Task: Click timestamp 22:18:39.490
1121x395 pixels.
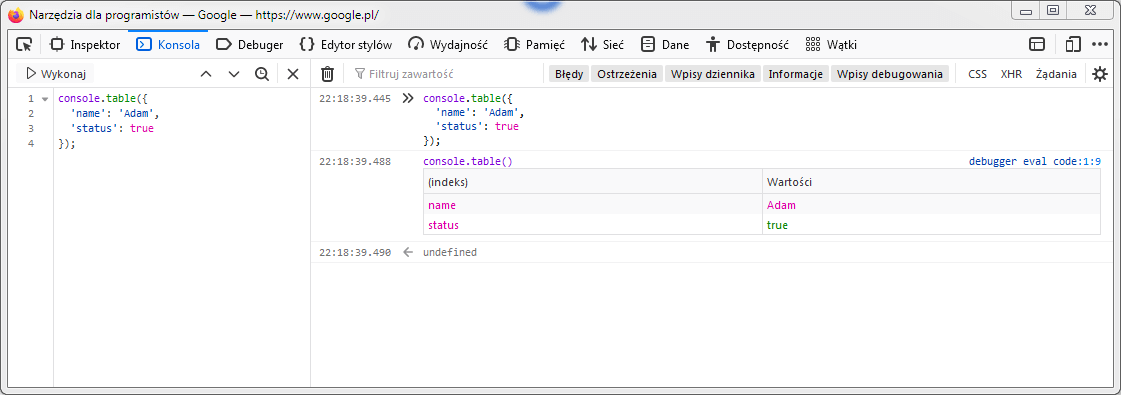Action: 355,252
